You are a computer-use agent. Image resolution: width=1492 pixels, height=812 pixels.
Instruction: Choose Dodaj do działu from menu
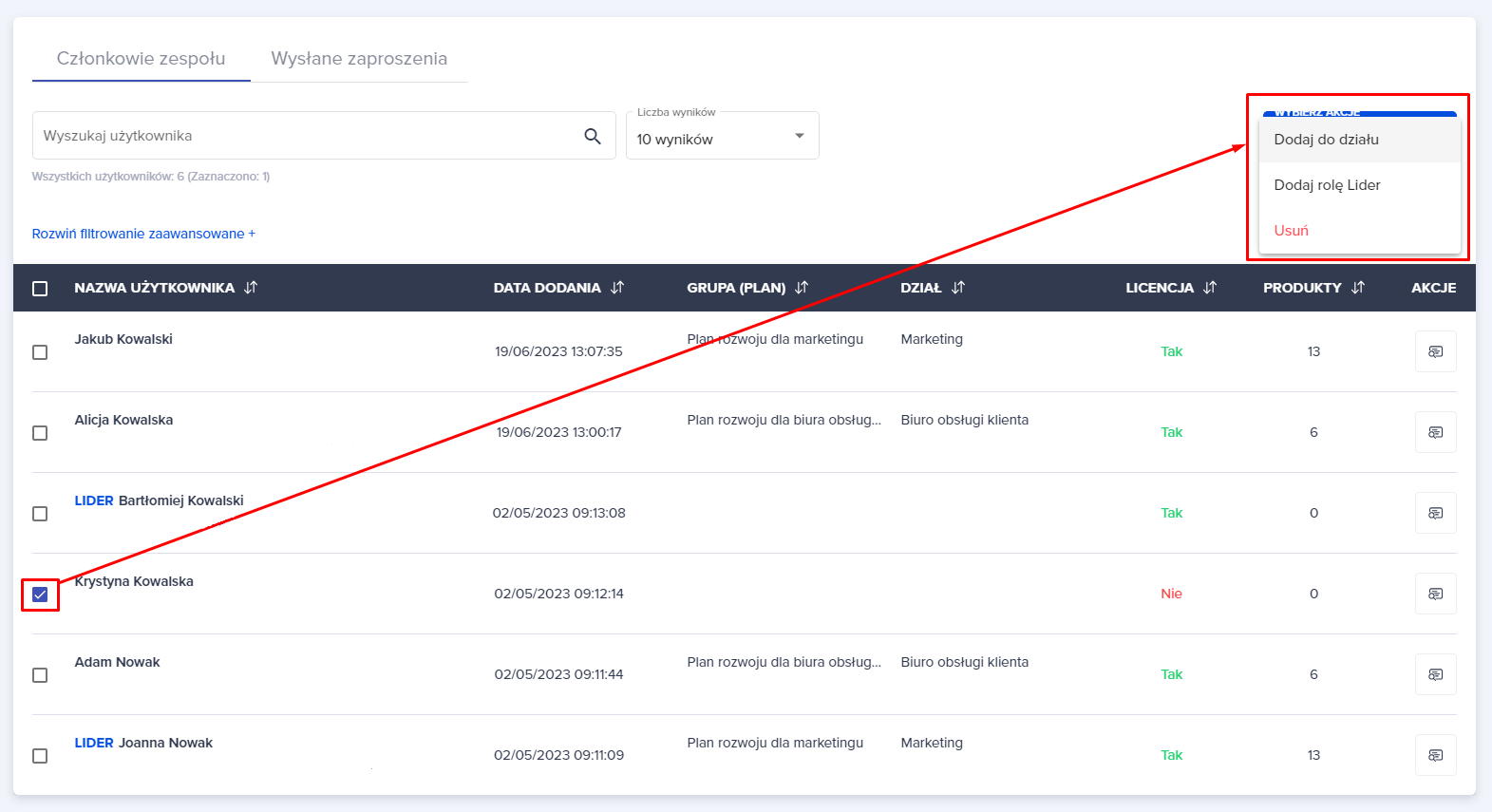(1326, 140)
